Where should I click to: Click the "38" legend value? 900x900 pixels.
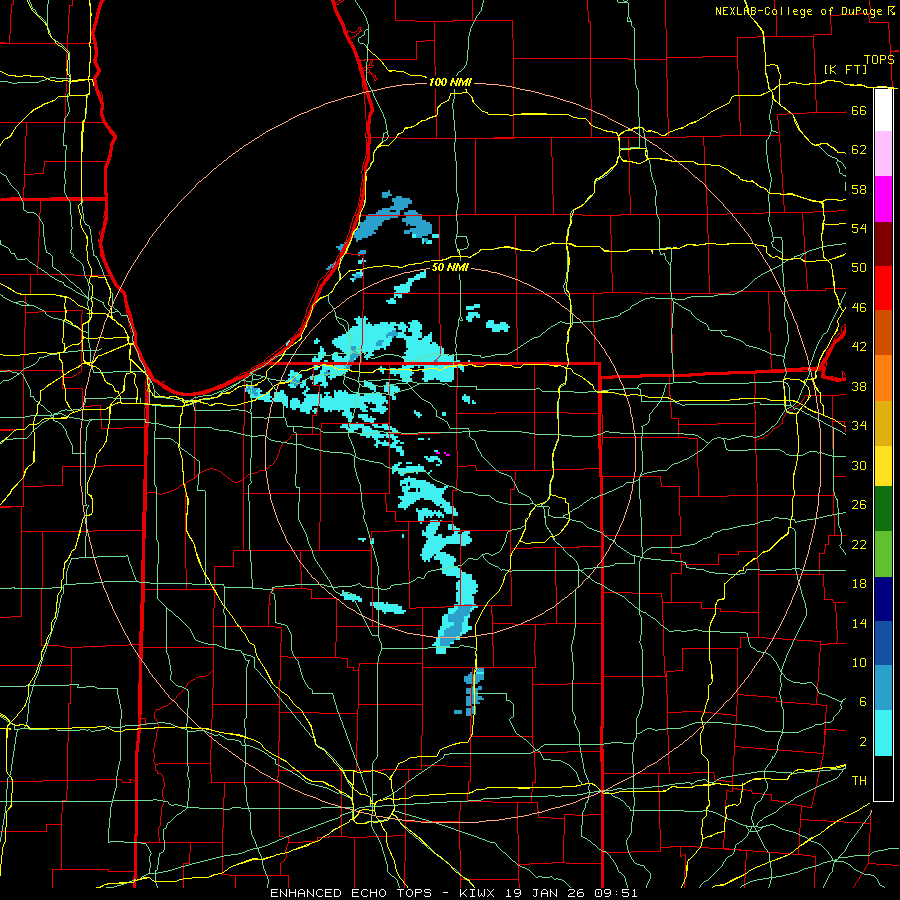[x=859, y=386]
